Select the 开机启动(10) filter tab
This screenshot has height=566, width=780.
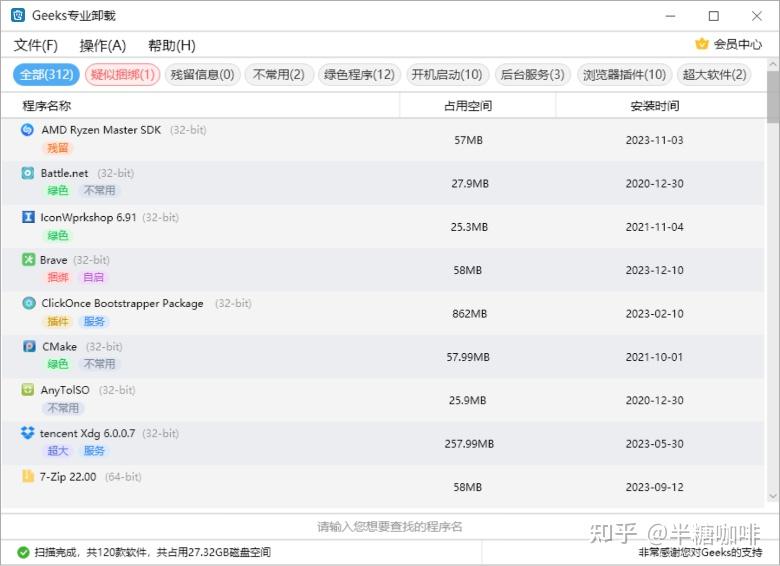point(447,75)
